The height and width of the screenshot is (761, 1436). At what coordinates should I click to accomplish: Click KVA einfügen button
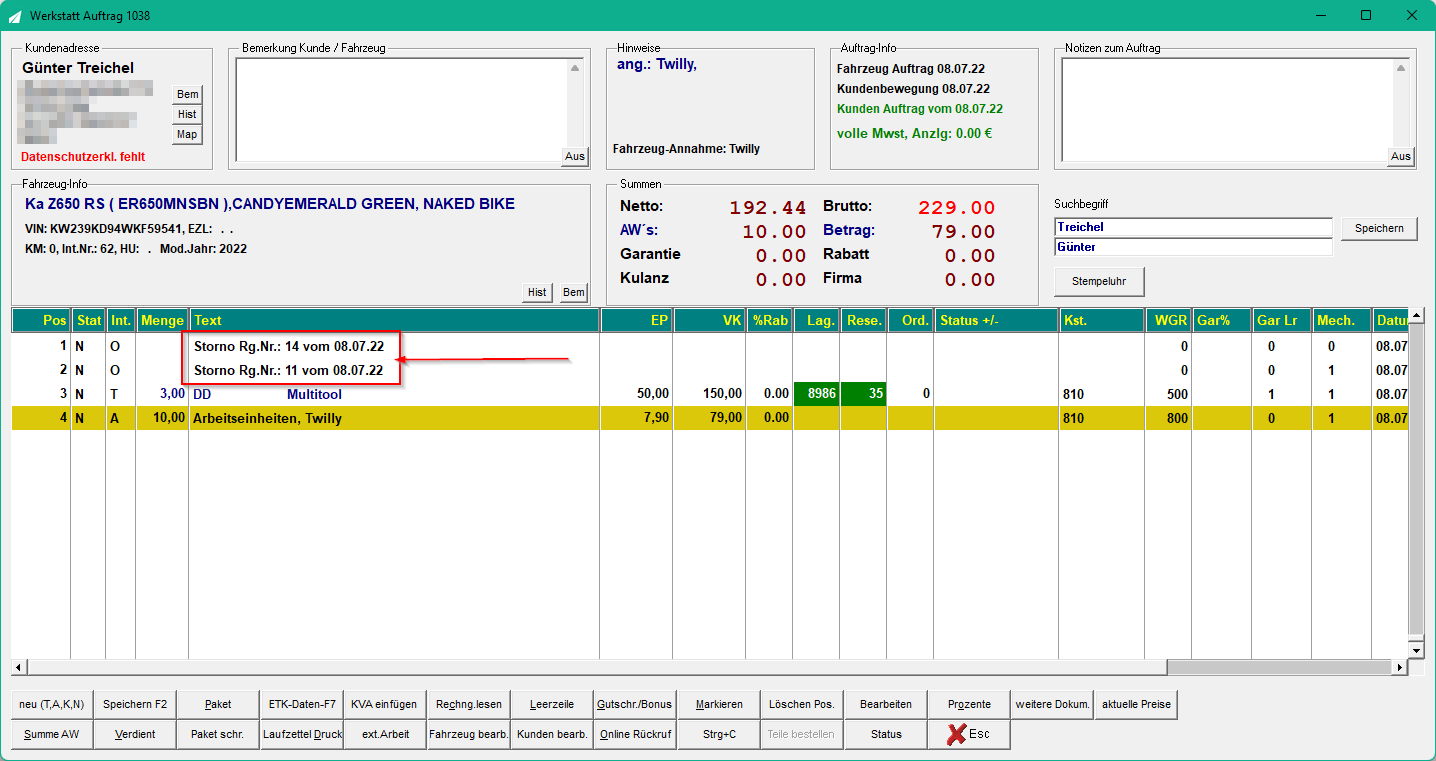tap(385, 704)
